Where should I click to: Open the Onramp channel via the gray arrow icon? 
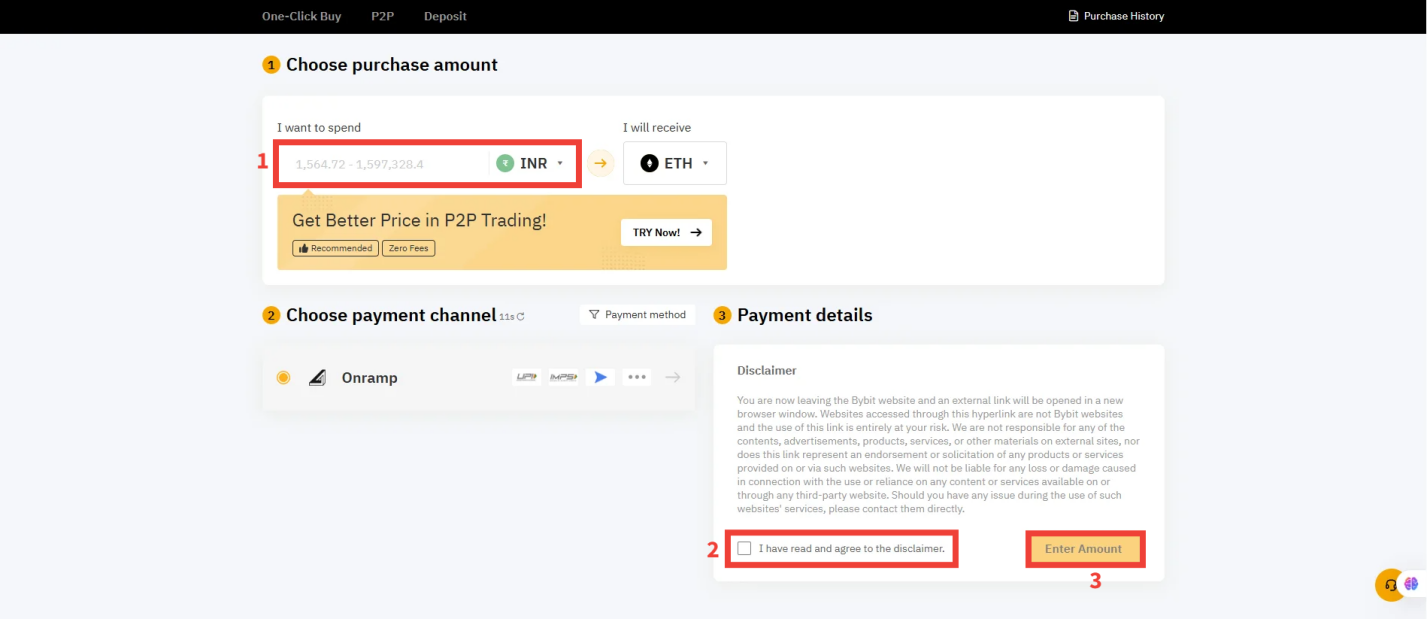pyautogui.click(x=672, y=377)
